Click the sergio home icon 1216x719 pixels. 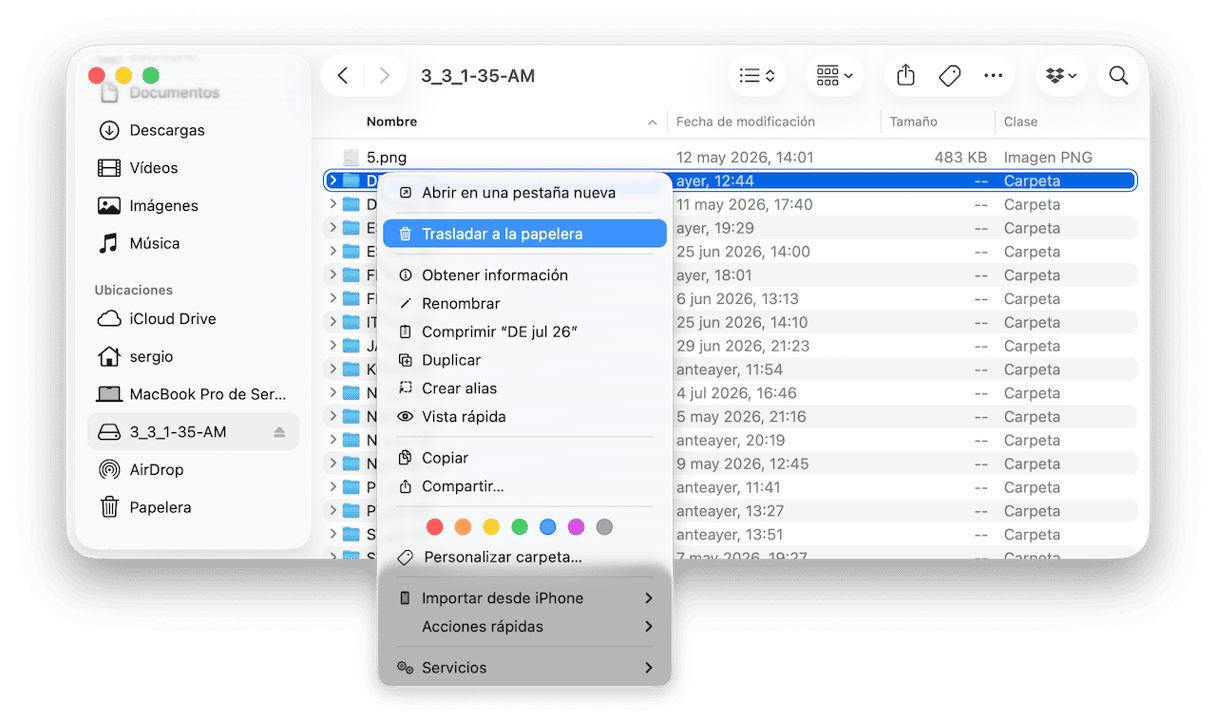pyautogui.click(x=109, y=357)
